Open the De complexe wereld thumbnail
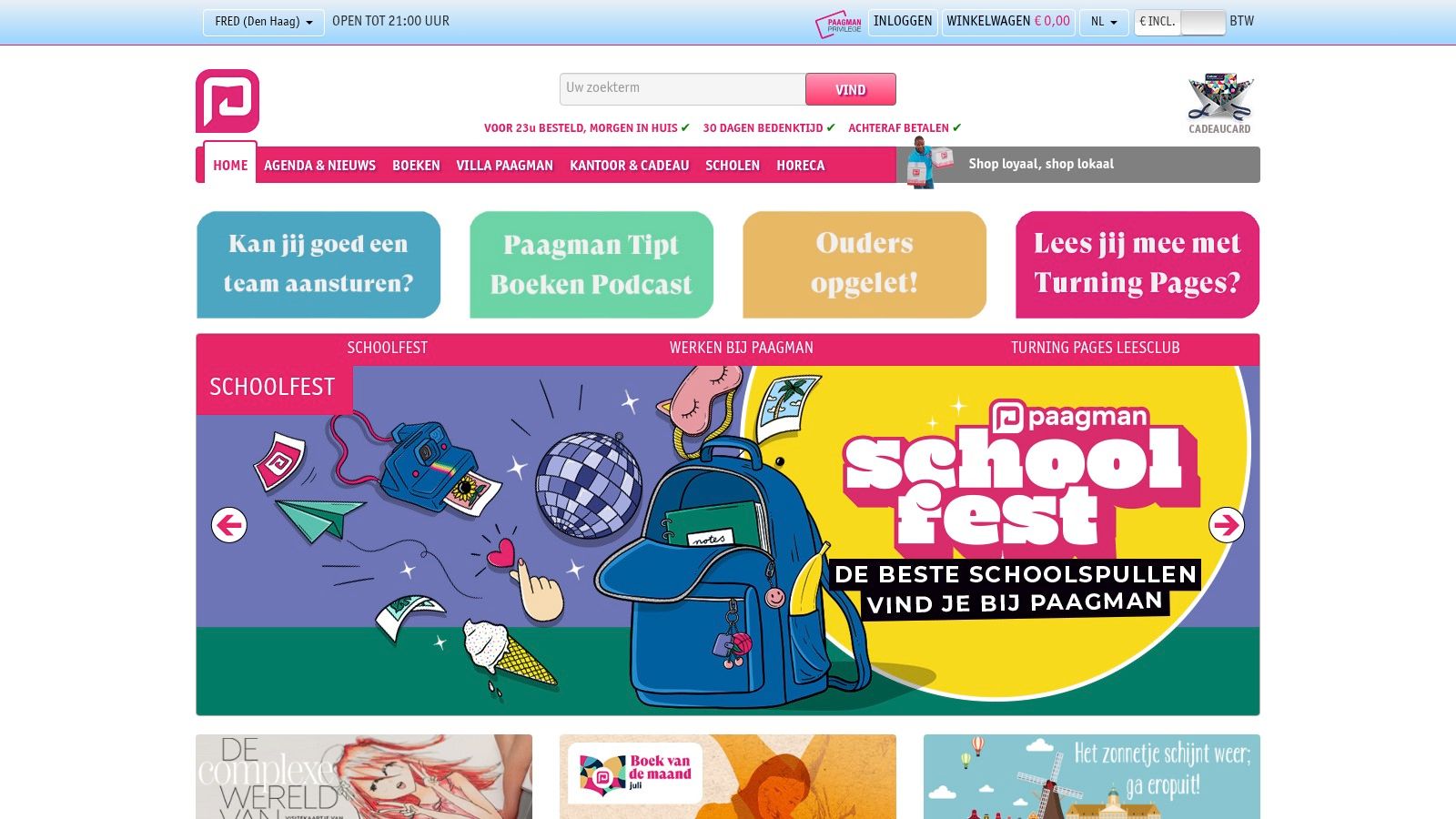 tap(364, 776)
